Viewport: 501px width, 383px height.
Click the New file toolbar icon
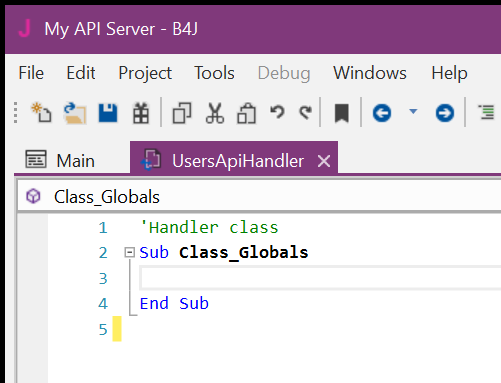41,113
